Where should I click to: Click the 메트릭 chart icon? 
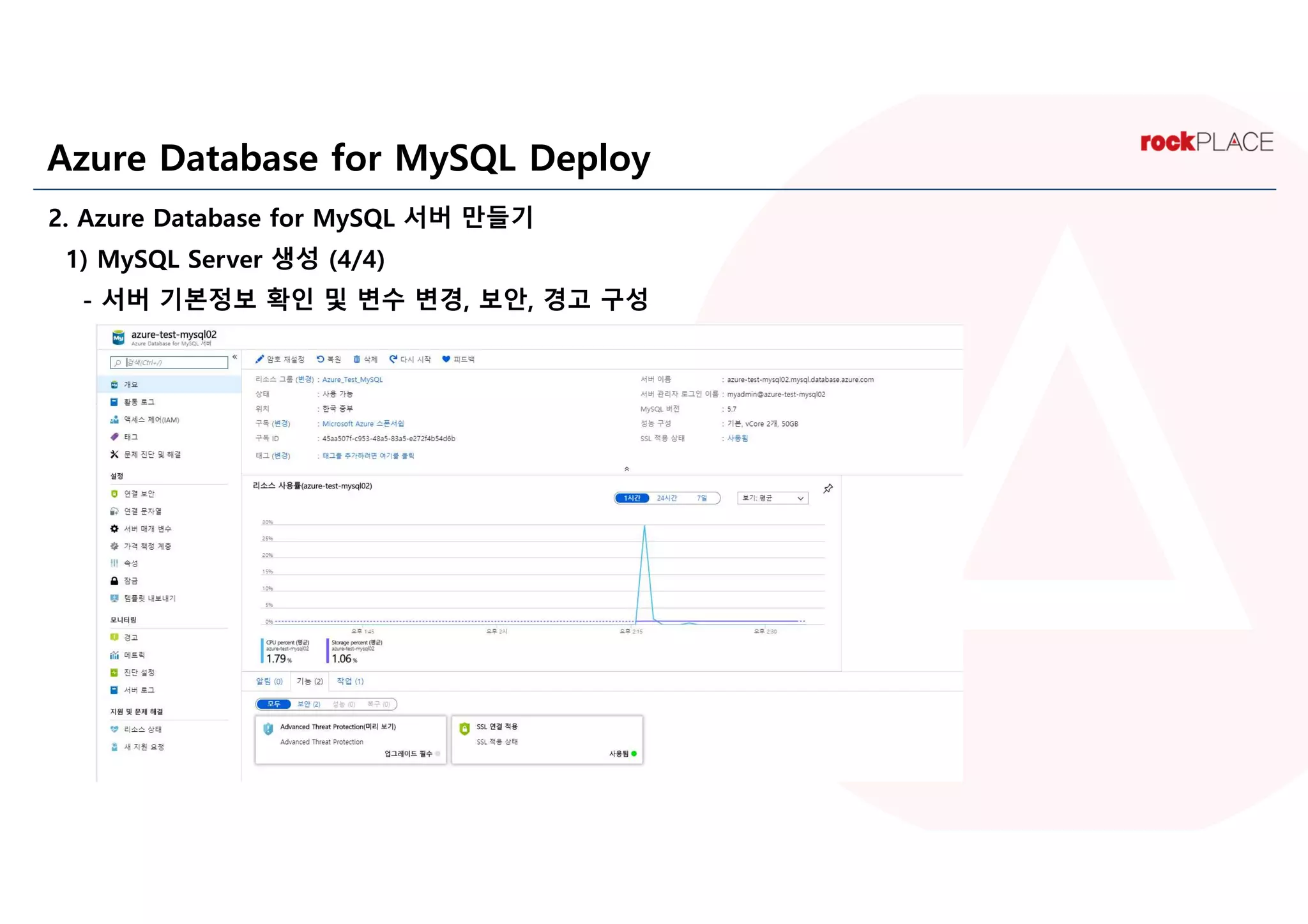114,655
